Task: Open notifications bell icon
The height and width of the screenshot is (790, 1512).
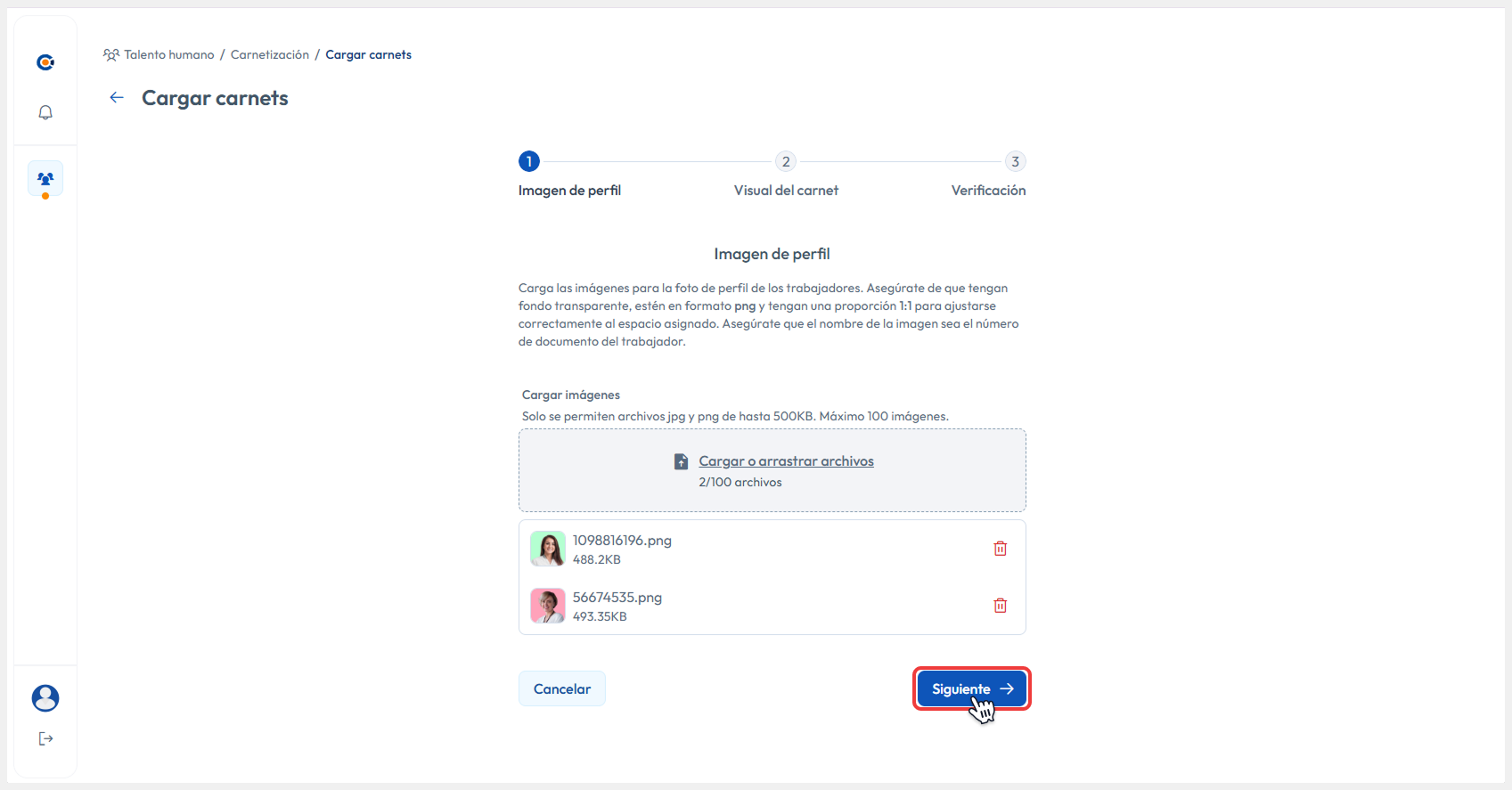Action: tap(45, 113)
